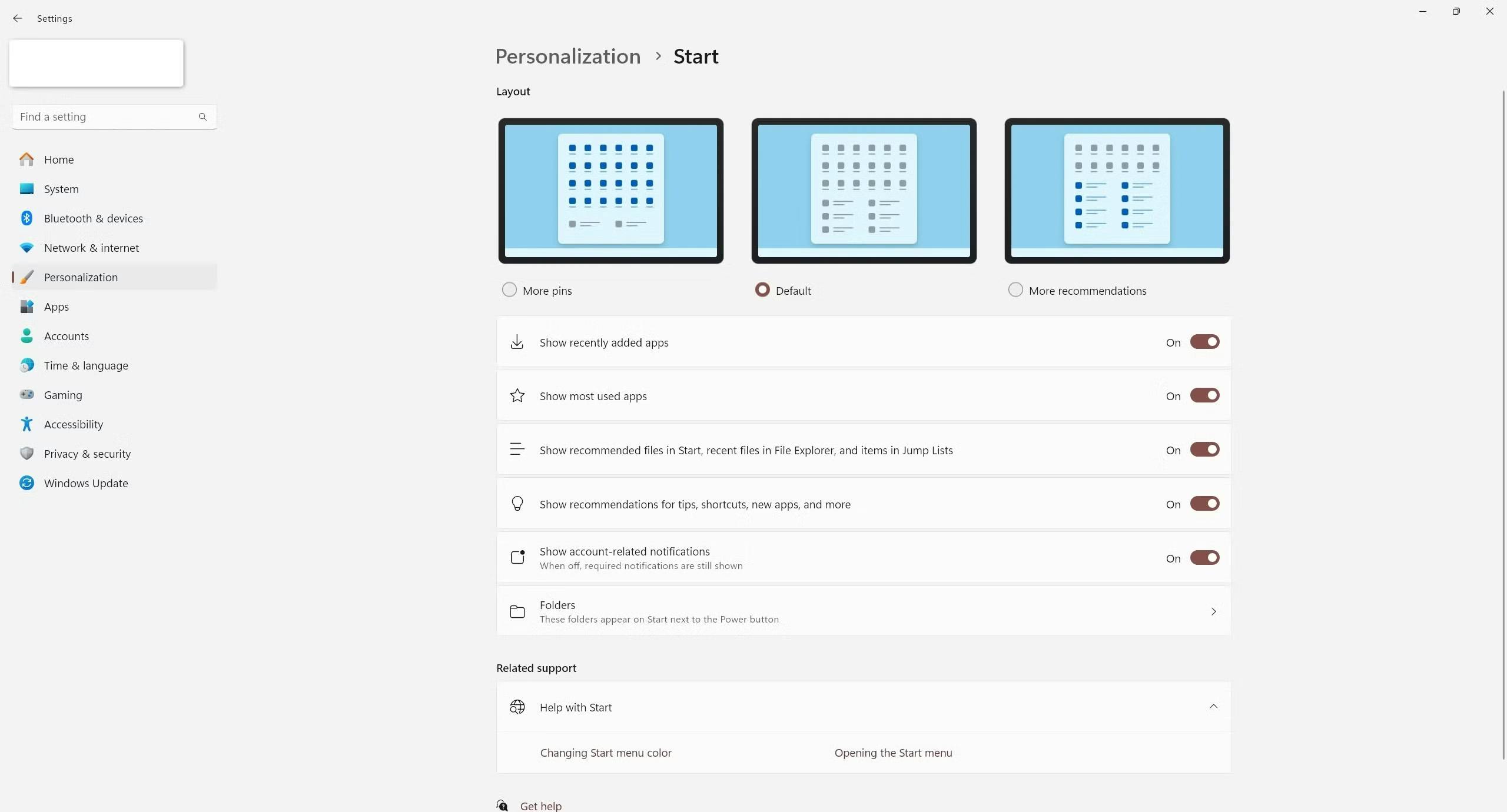
Task: Select the More pins radio button
Action: click(x=509, y=290)
